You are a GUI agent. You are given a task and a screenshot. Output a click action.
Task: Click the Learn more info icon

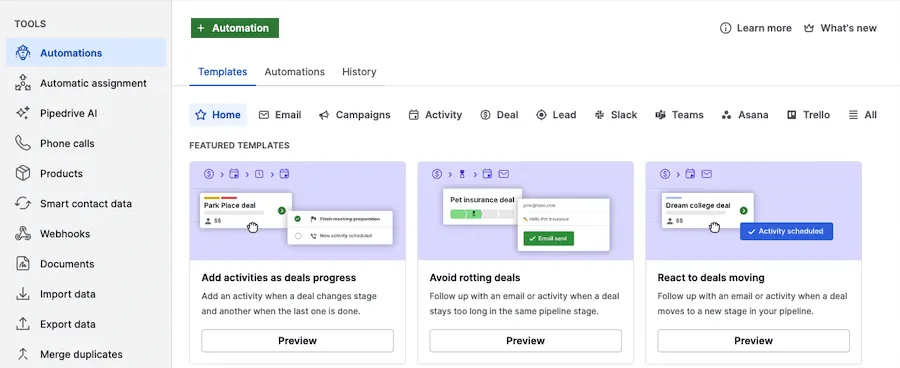tap(726, 28)
